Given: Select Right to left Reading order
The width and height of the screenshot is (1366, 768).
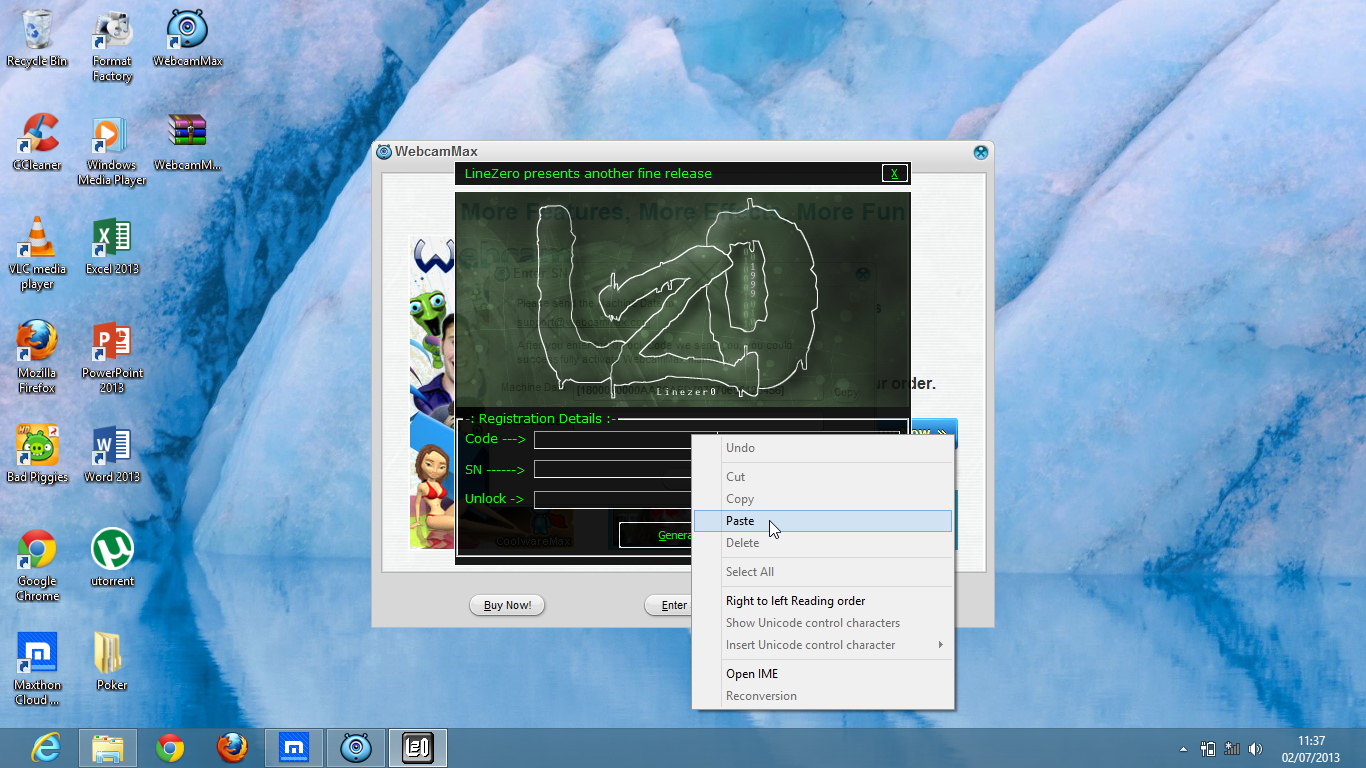Looking at the screenshot, I should pyautogui.click(x=823, y=601).
